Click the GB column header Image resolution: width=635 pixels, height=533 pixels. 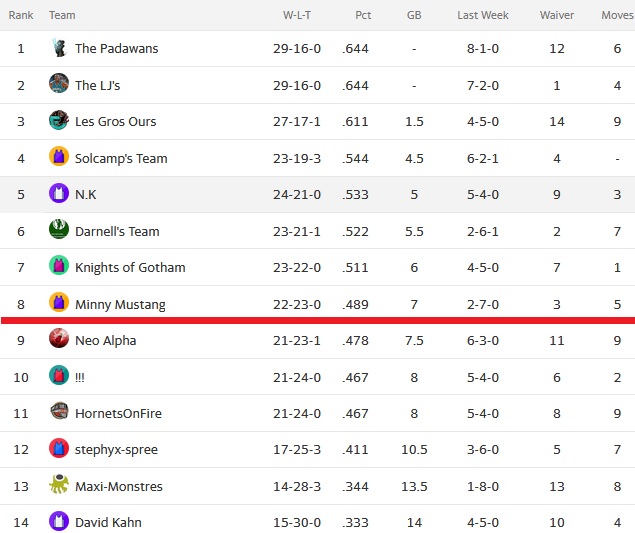(x=414, y=15)
